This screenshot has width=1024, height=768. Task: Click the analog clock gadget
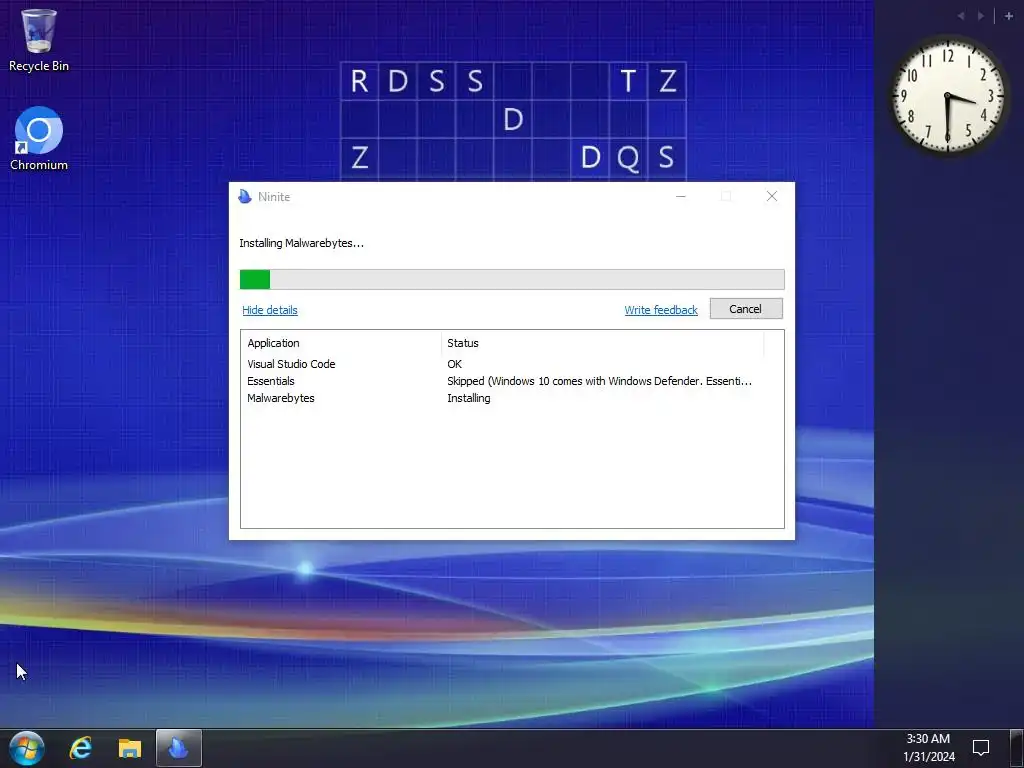point(948,97)
